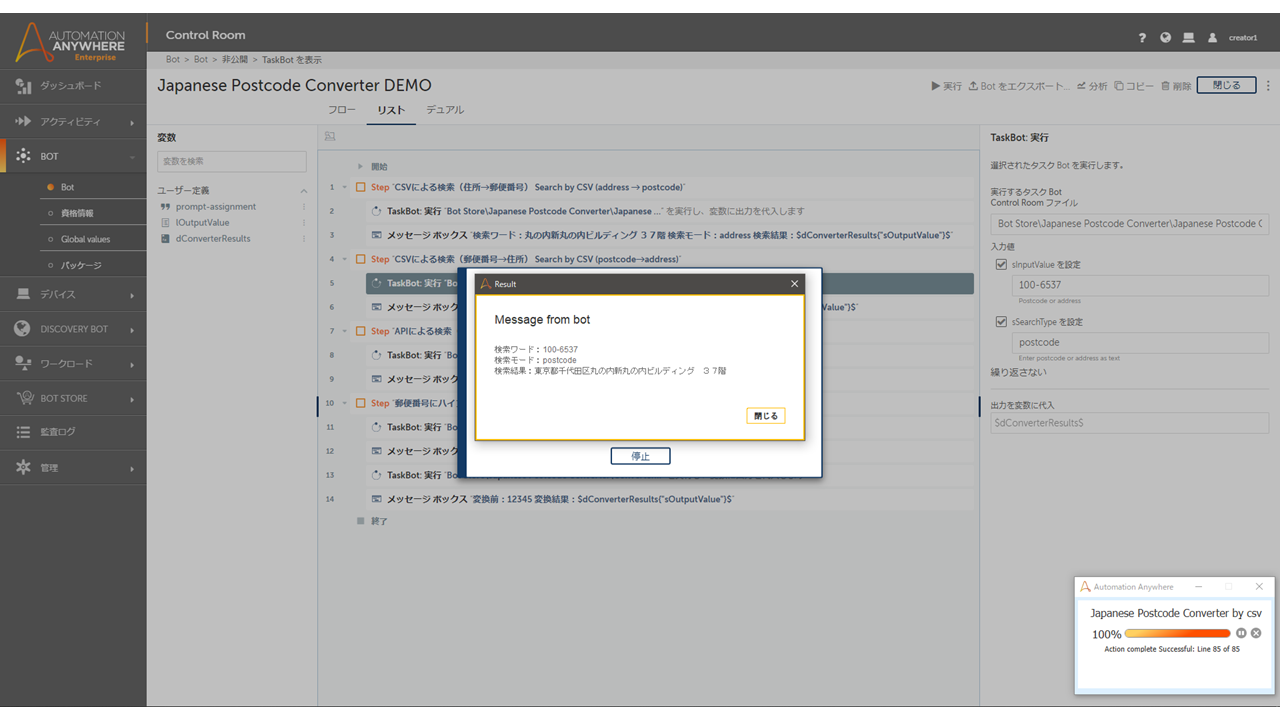Select the 終了 end marker
1280x720 pixels.
coord(372,521)
